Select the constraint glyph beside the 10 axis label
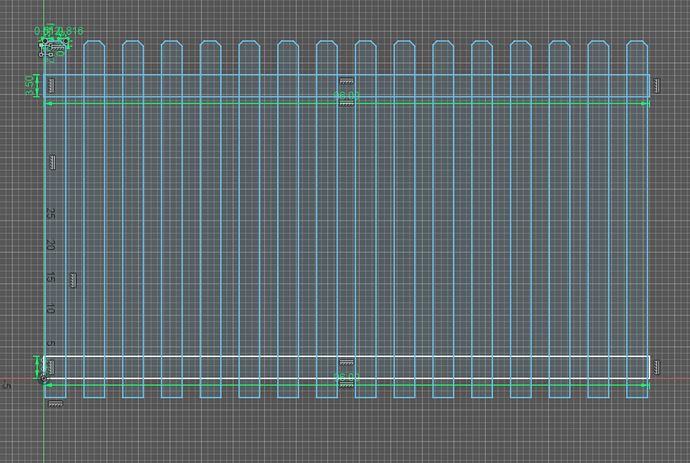This screenshot has height=463, width=690. [x=72, y=280]
